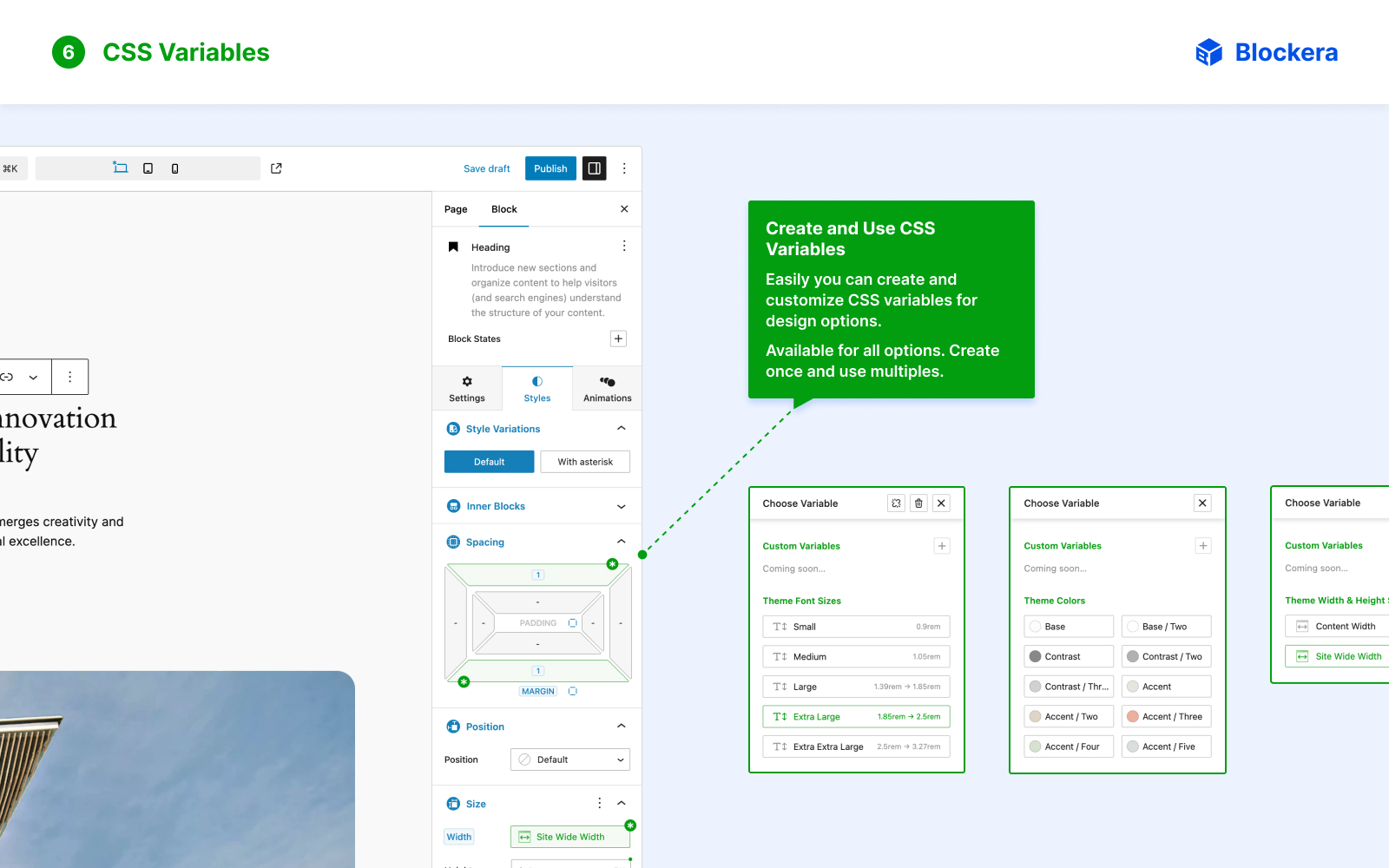Click the Heading block bookmark icon

[453, 247]
